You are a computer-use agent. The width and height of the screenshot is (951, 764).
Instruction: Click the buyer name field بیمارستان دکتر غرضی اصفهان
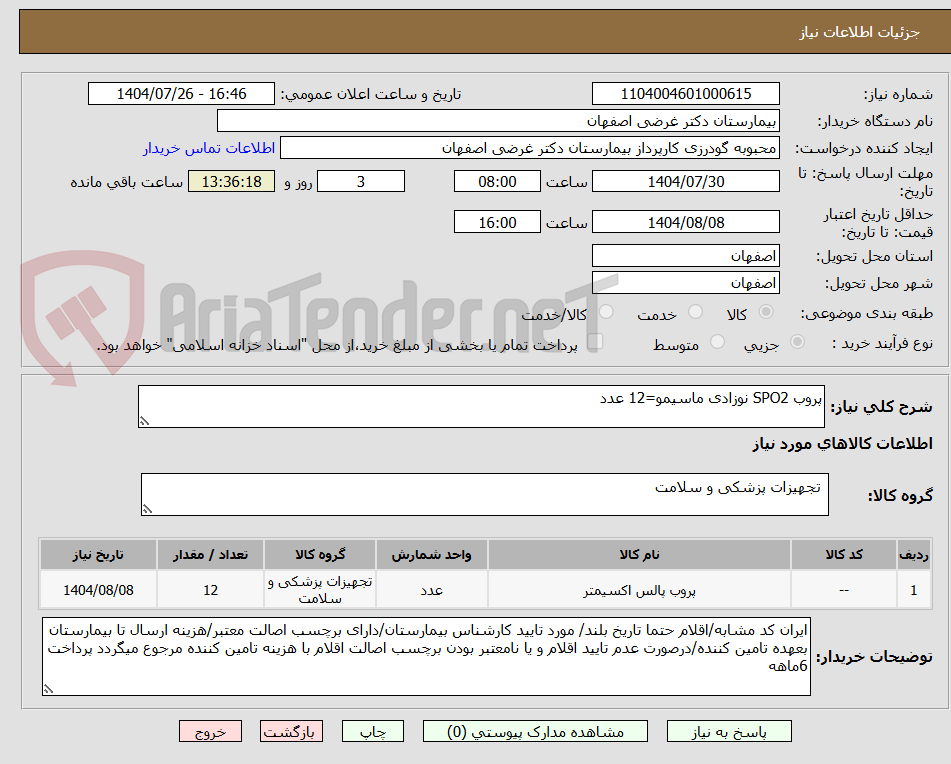(x=498, y=121)
